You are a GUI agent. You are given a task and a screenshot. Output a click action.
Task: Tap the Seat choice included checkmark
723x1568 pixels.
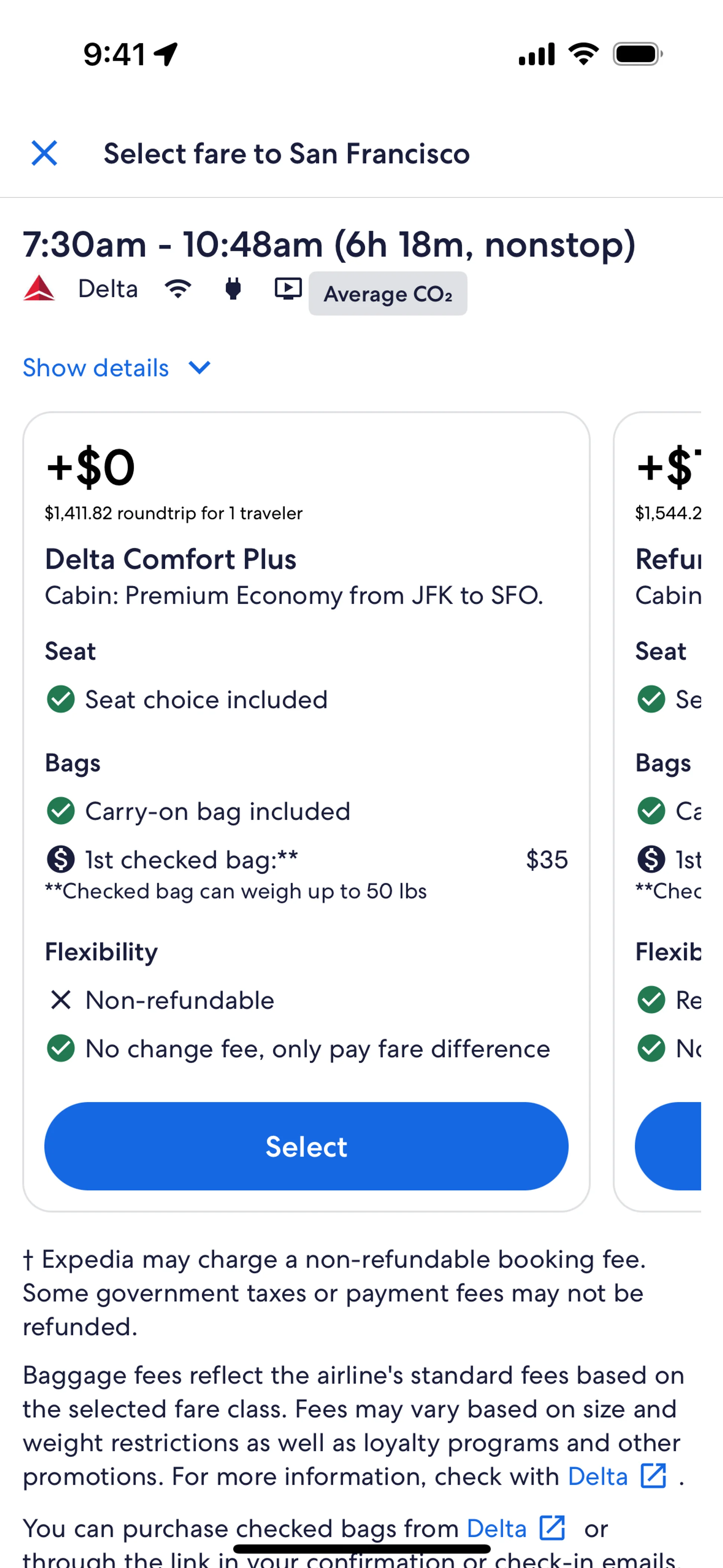61,699
